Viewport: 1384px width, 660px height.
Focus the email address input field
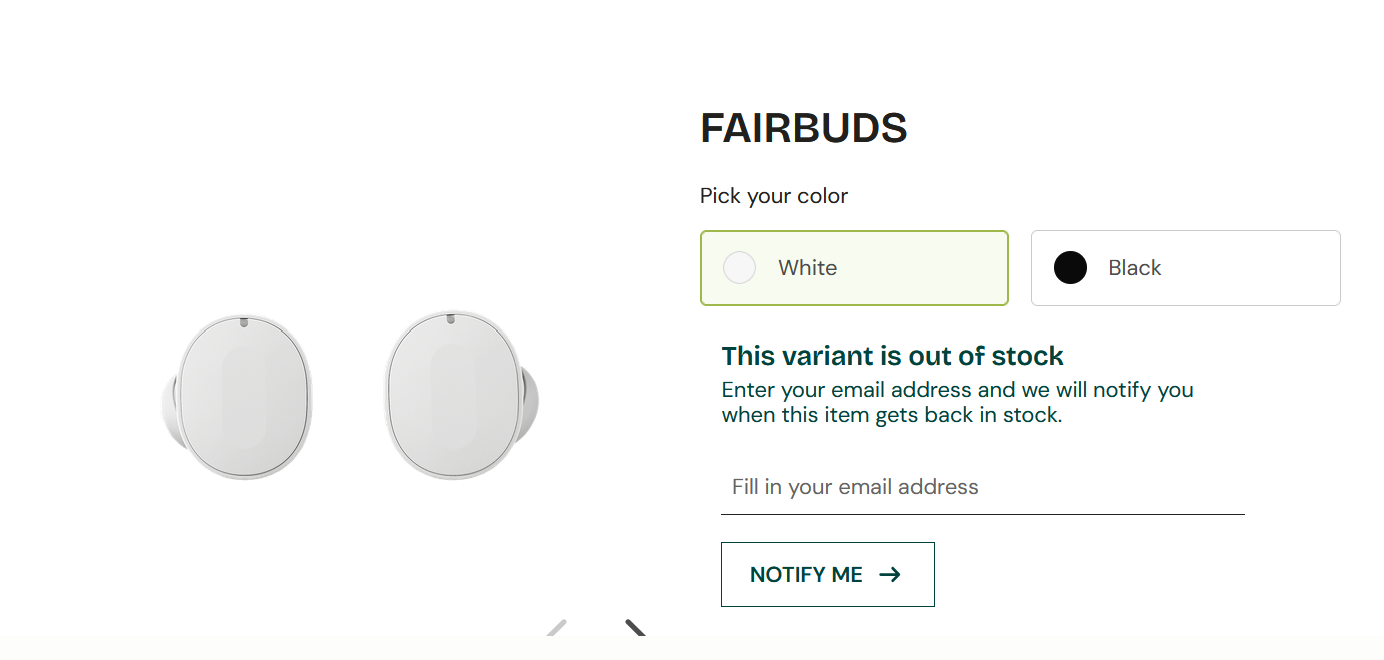tap(982, 488)
